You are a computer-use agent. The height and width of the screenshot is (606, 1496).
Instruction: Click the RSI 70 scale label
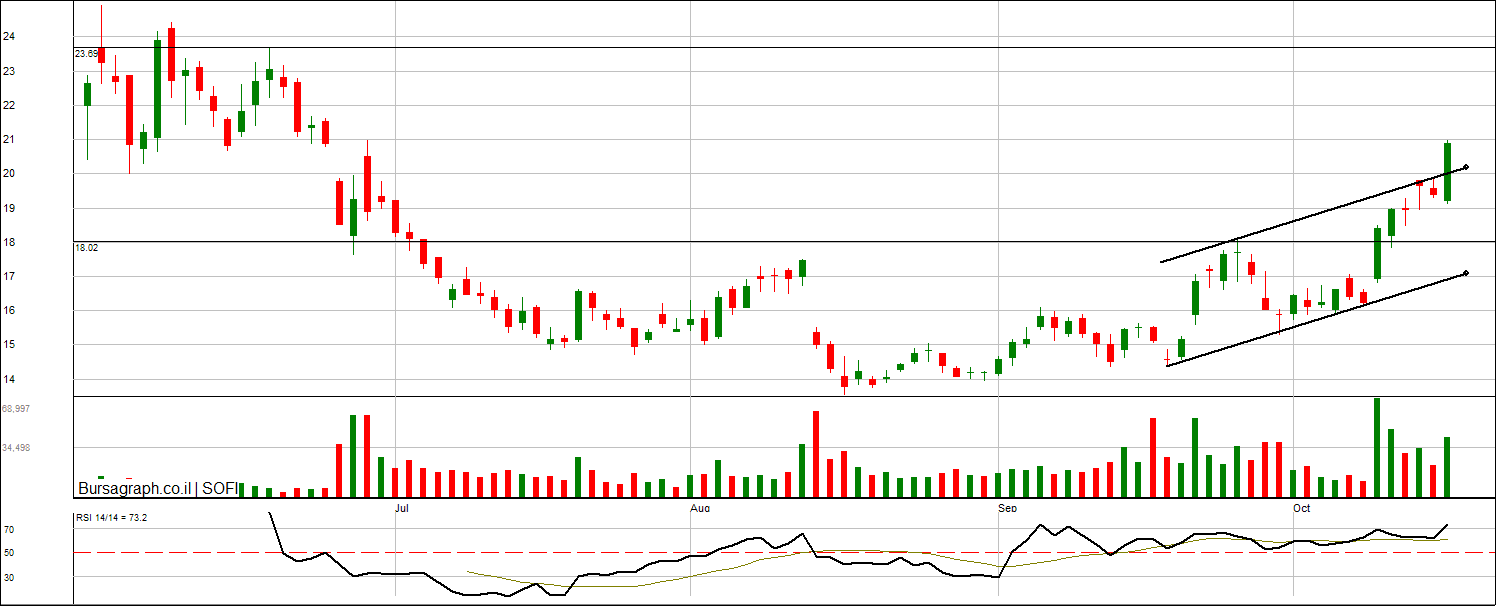coord(8,529)
